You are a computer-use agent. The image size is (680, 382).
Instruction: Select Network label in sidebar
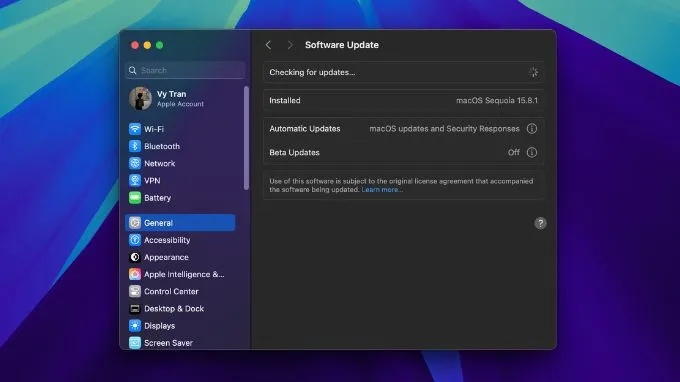160,163
